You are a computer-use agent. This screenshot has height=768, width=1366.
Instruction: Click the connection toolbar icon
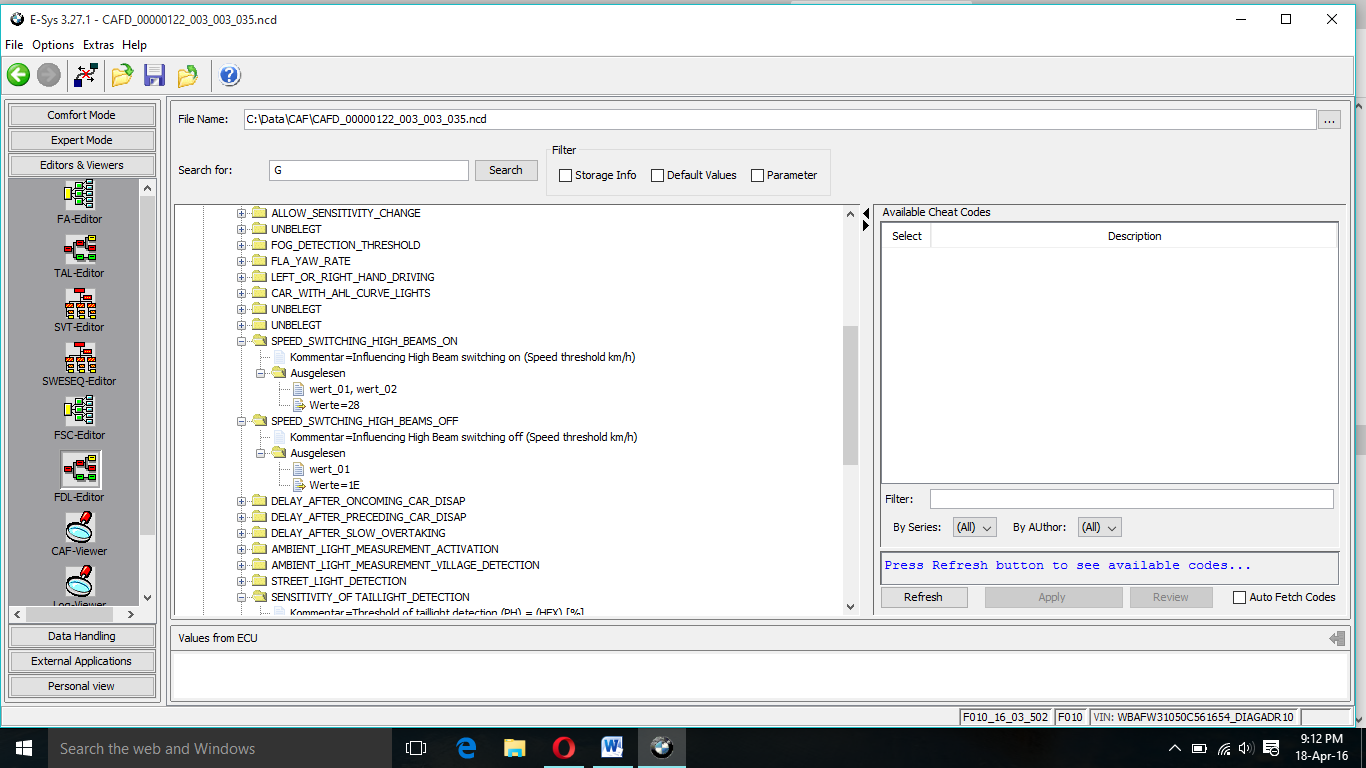(86, 75)
